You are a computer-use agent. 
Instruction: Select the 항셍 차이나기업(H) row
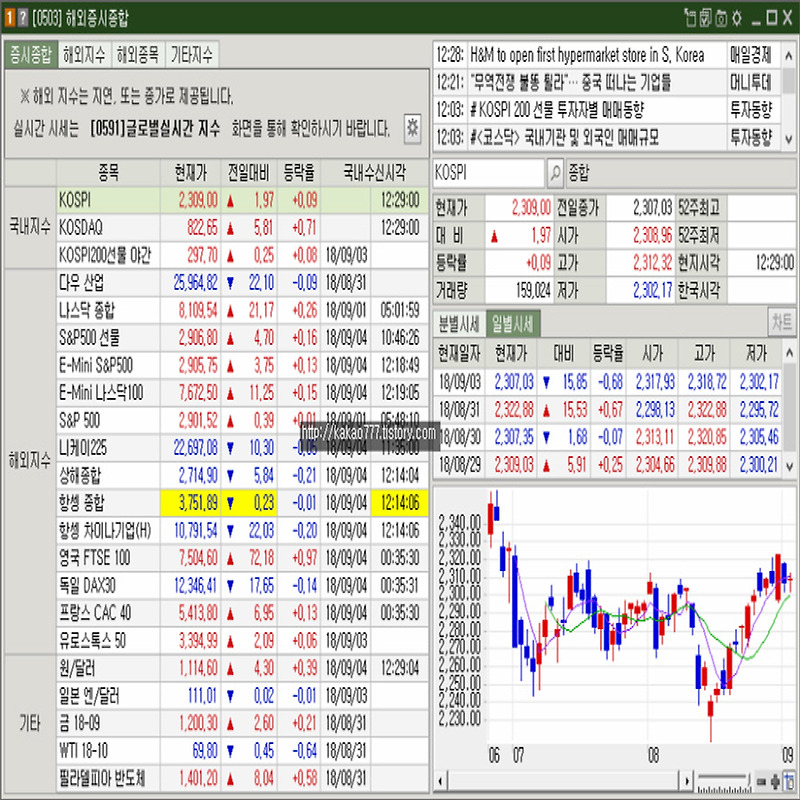pyautogui.click(x=242, y=531)
